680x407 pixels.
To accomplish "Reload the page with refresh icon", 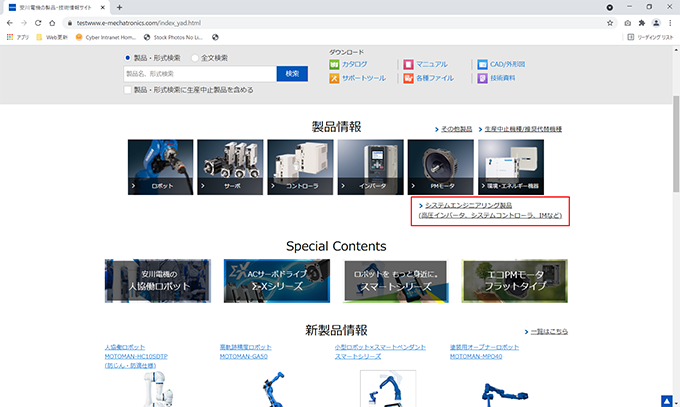I will 38,23.
